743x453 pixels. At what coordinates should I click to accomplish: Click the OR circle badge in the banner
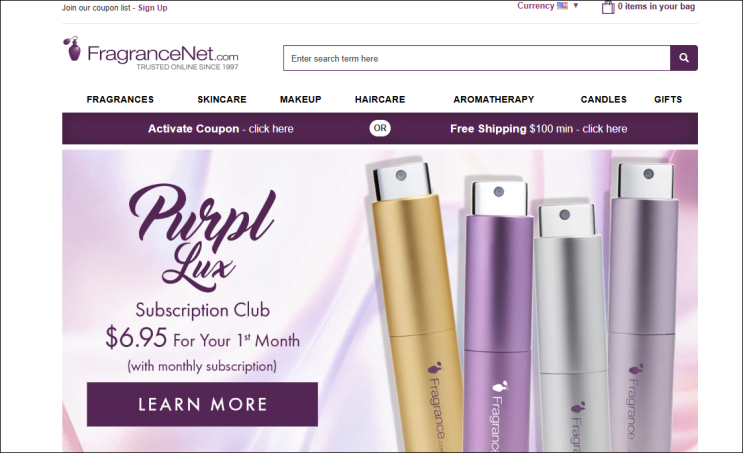tap(380, 128)
